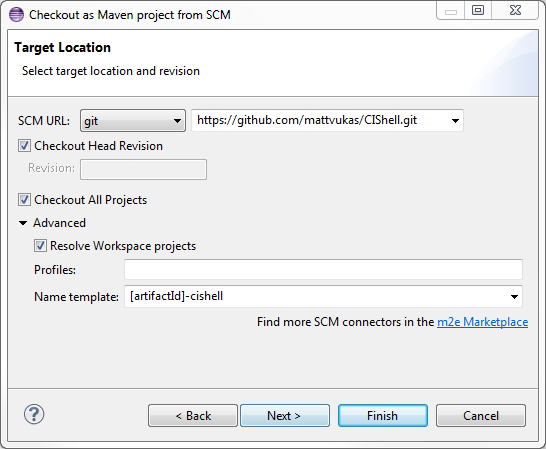Click the Eclipse icon in title bar
546x449 pixels.
[16, 15]
